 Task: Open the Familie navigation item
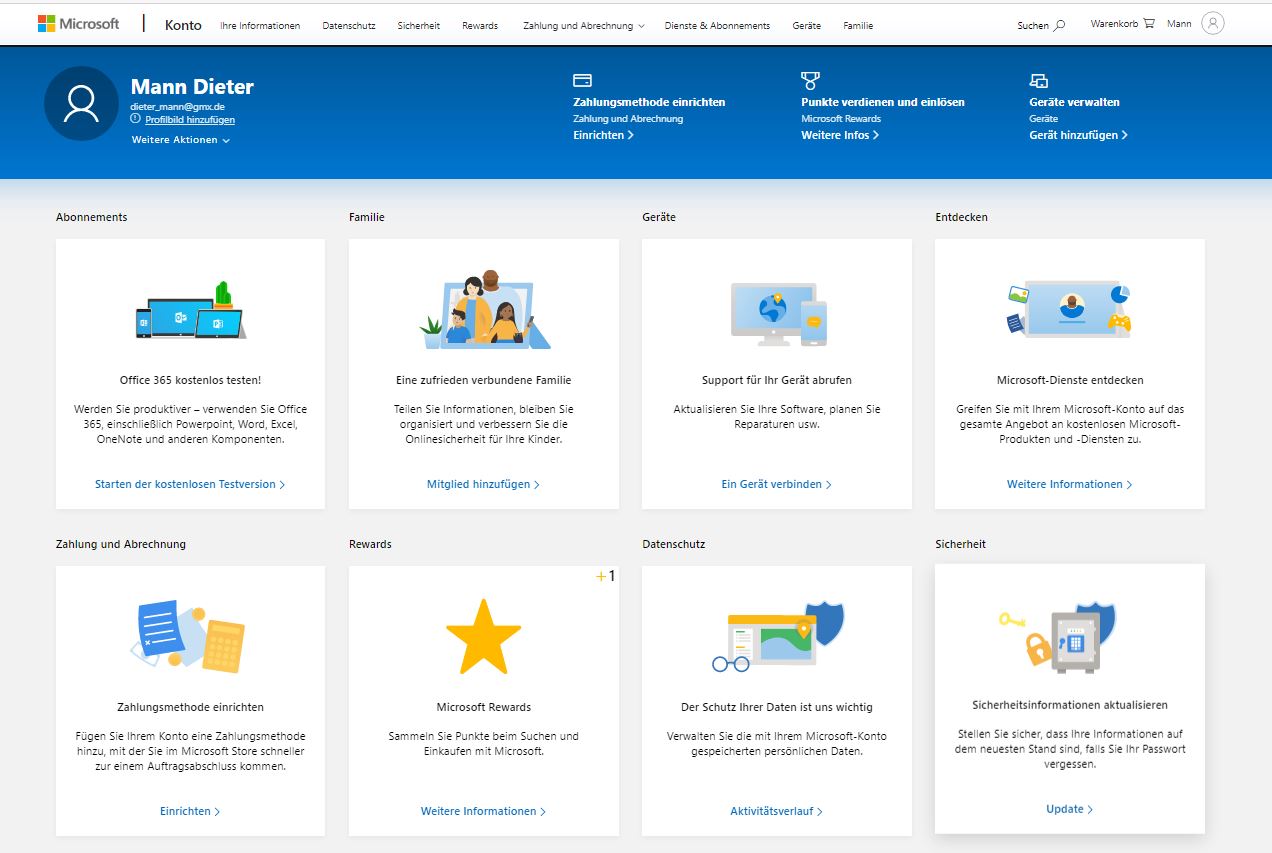[x=858, y=25]
